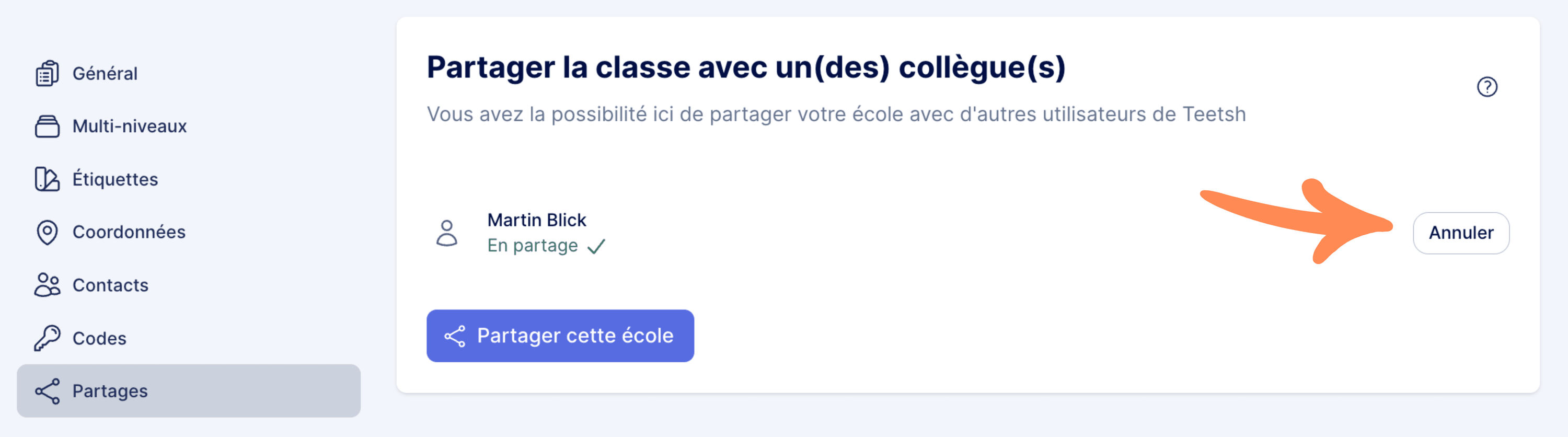Open the help question mark icon
Image resolution: width=1568 pixels, height=437 pixels.
coord(1486,87)
